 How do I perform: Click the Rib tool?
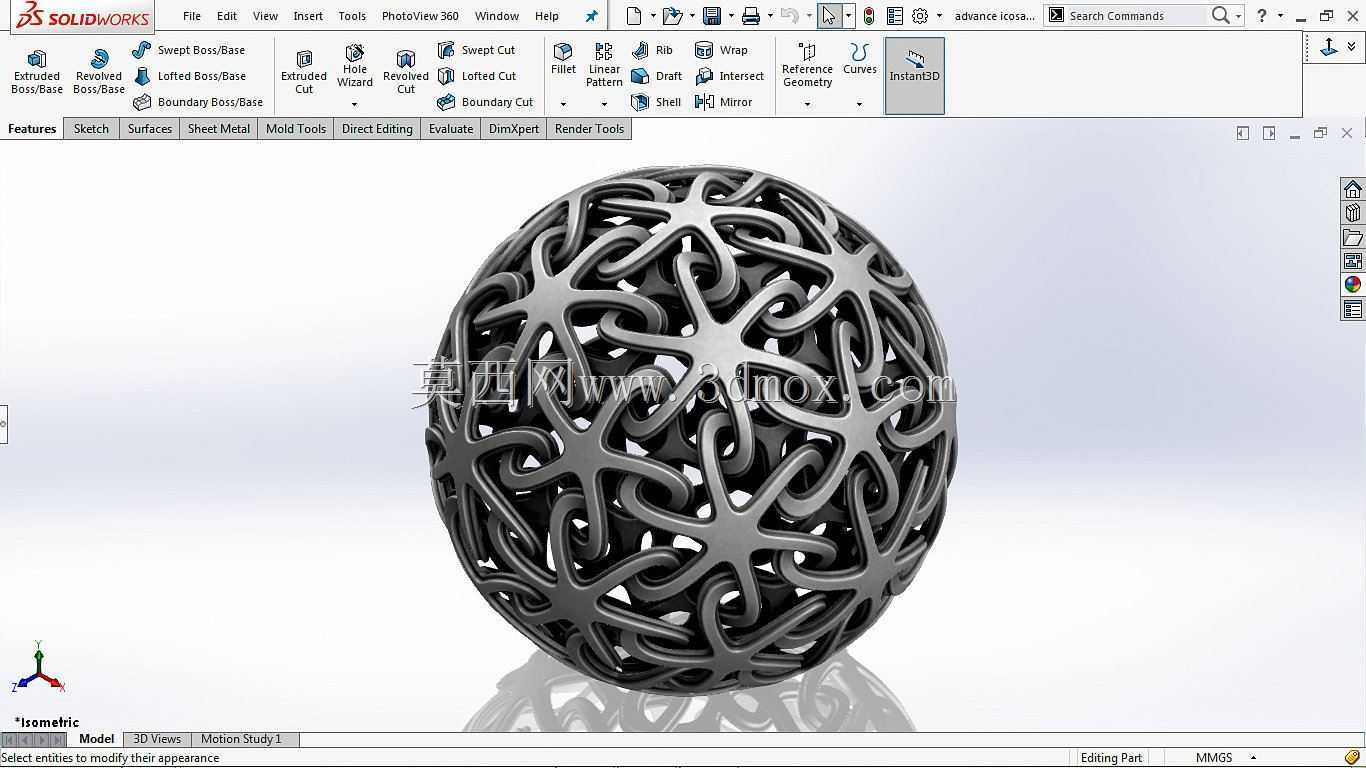tap(652, 50)
